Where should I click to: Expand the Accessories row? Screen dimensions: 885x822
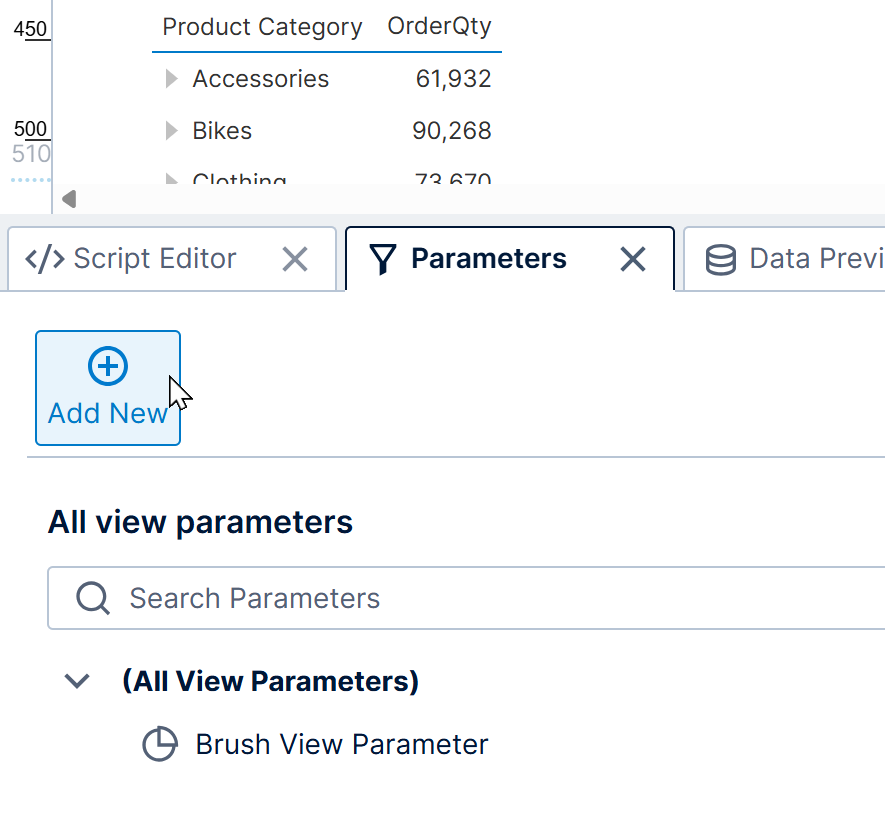(x=172, y=79)
